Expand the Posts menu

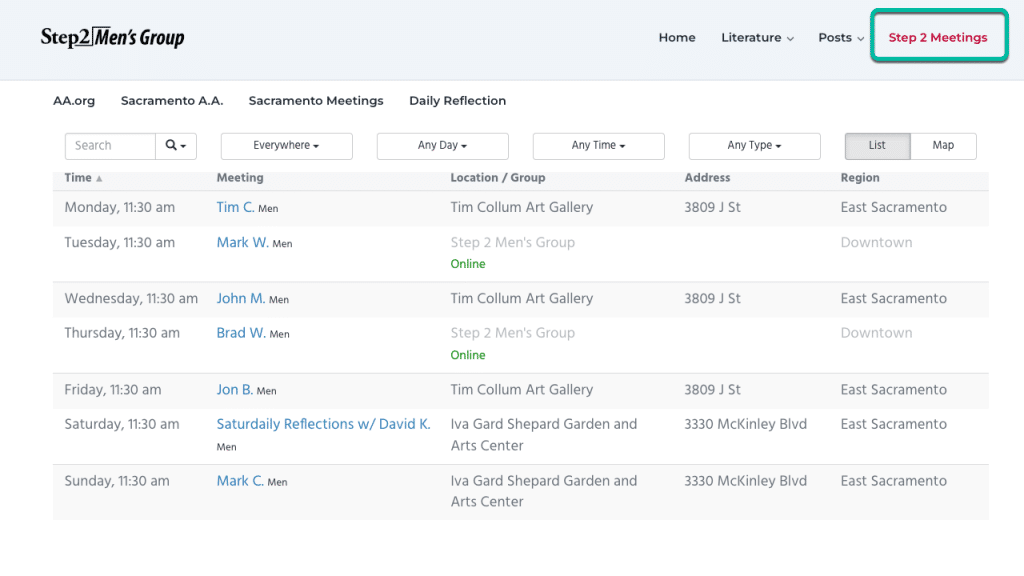(x=840, y=38)
